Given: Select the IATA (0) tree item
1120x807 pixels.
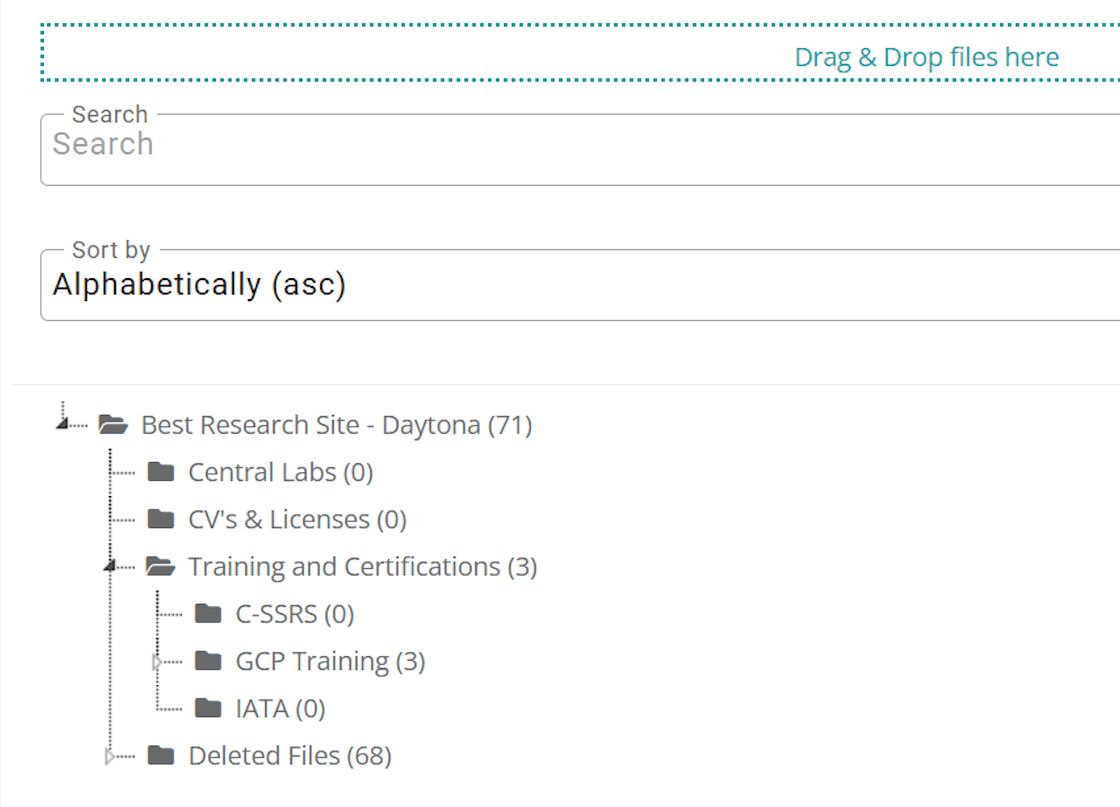Looking at the screenshot, I should 281,708.
